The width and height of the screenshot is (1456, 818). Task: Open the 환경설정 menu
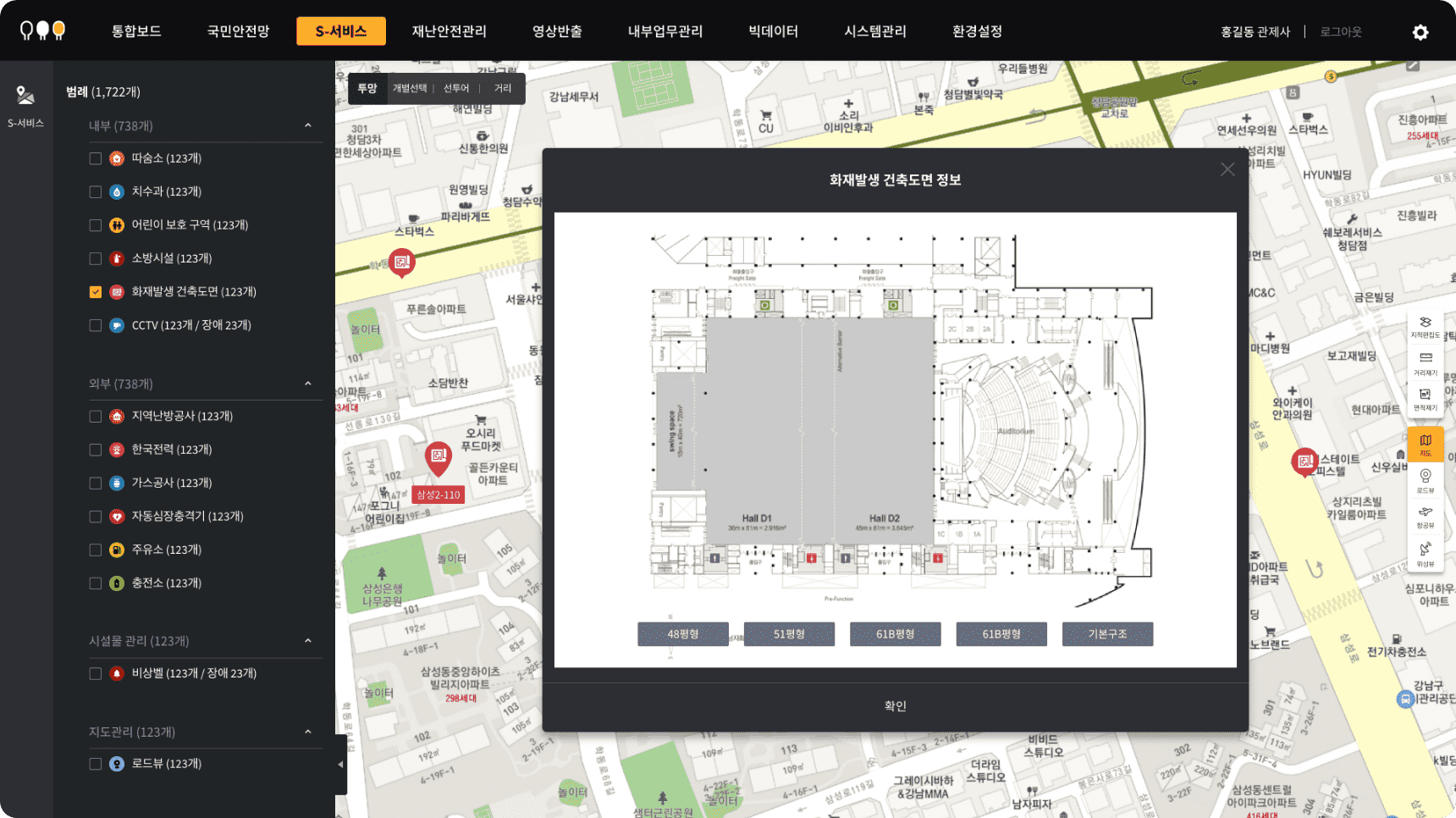[977, 31]
